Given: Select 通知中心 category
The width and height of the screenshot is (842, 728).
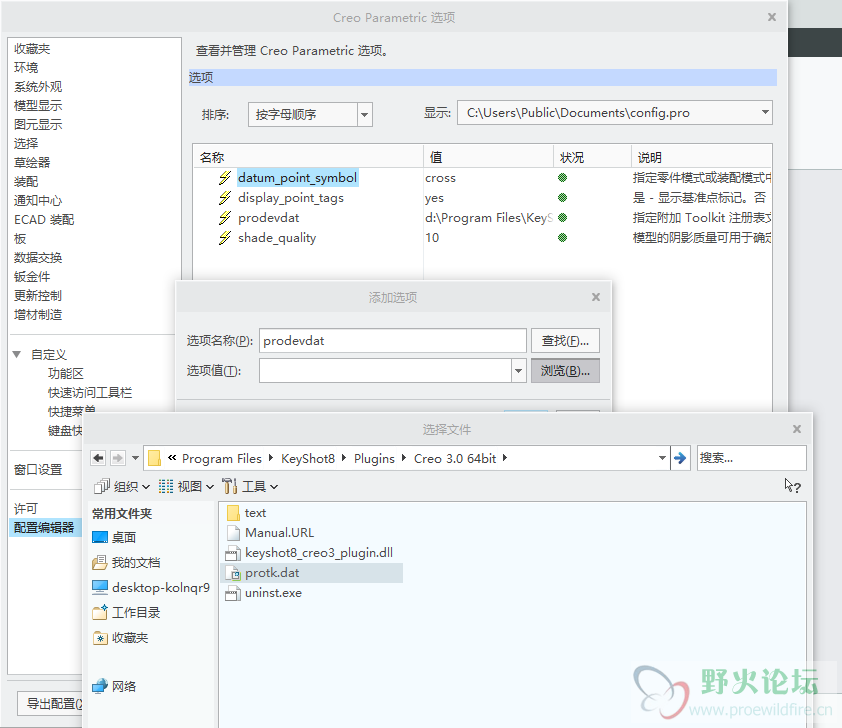Looking at the screenshot, I should pos(38,201).
